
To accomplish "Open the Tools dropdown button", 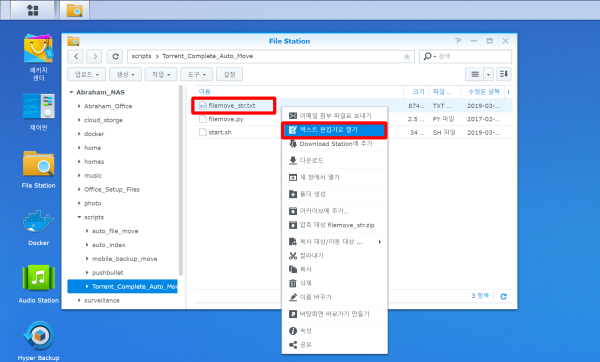I will (x=197, y=74).
